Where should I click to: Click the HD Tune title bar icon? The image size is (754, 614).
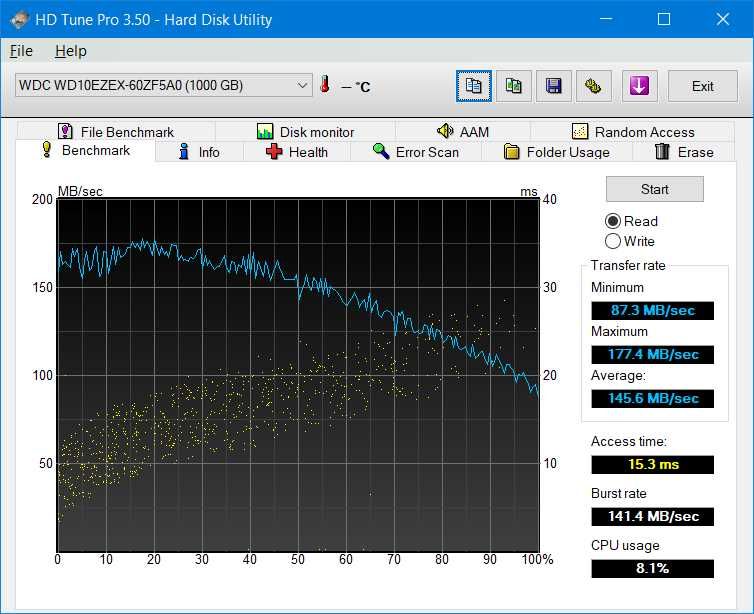point(19,19)
